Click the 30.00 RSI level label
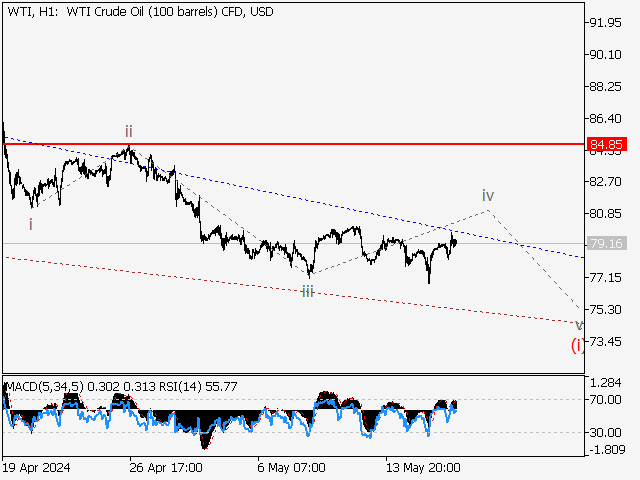Screen dimensions: 640x480 point(606,432)
